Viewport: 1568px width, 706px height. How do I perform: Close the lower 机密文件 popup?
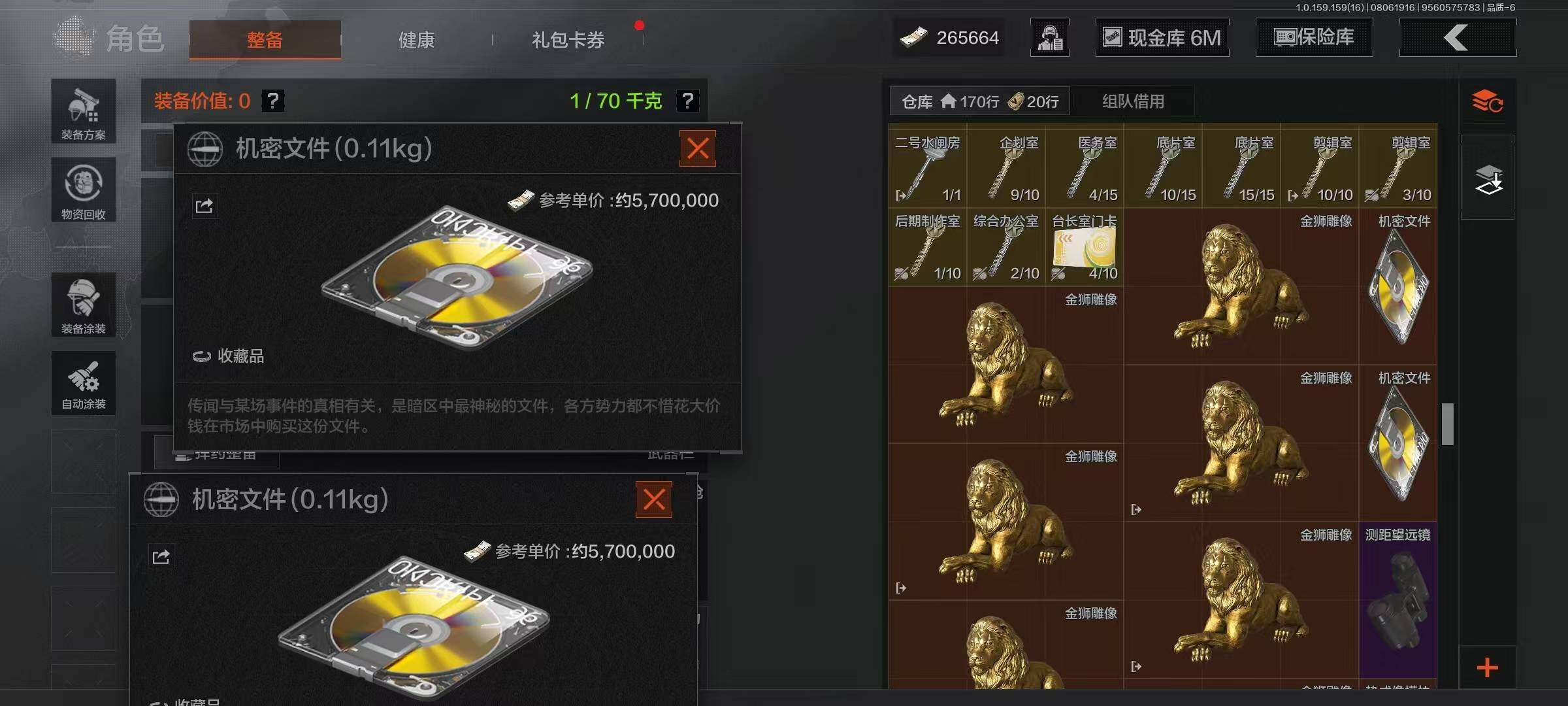654,499
